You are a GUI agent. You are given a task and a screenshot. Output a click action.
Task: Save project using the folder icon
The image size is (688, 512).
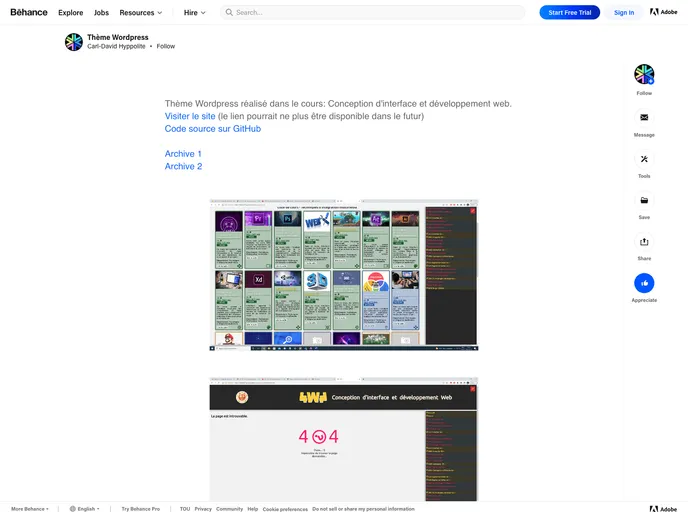click(x=644, y=200)
